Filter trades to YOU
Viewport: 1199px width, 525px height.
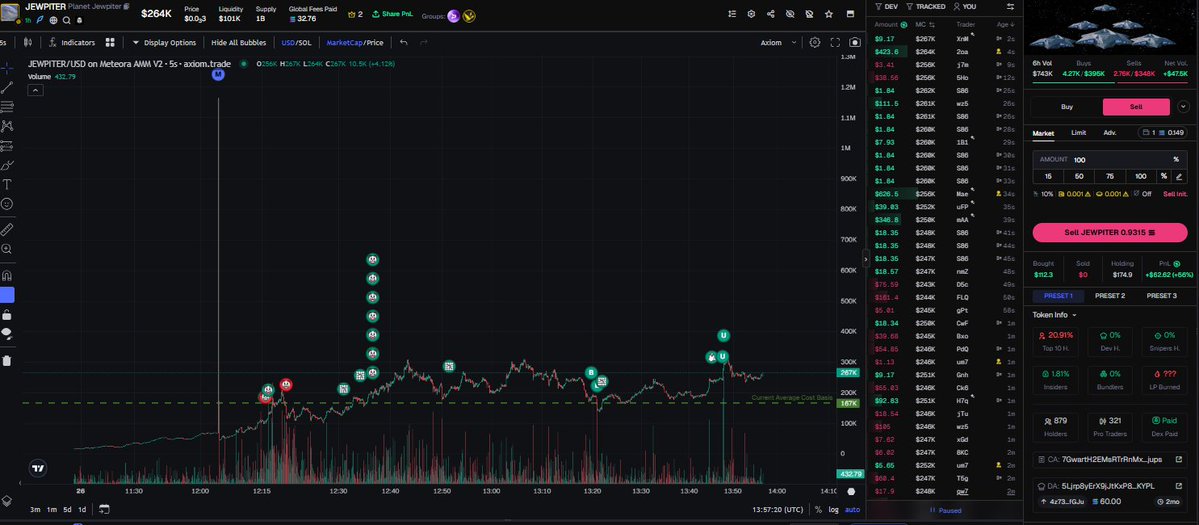pyautogui.click(x=964, y=6)
